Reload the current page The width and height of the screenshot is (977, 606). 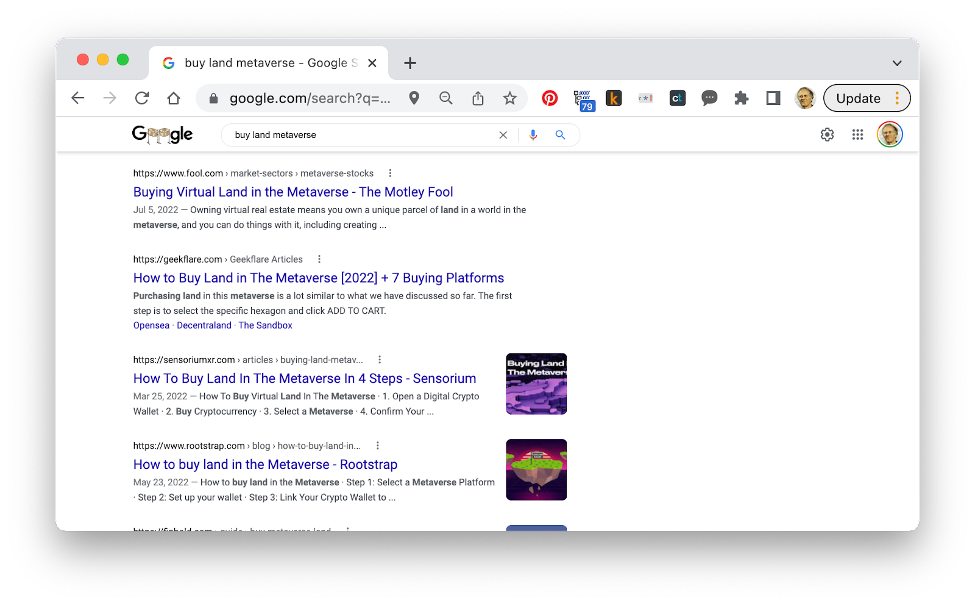(142, 98)
